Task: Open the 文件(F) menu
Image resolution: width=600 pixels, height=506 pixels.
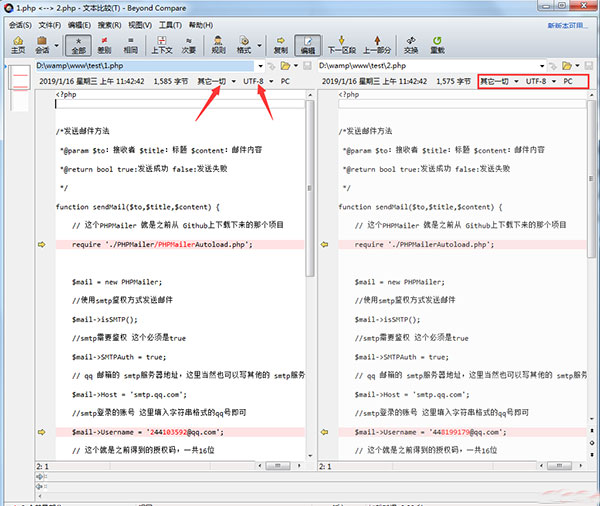Action: 50,25
